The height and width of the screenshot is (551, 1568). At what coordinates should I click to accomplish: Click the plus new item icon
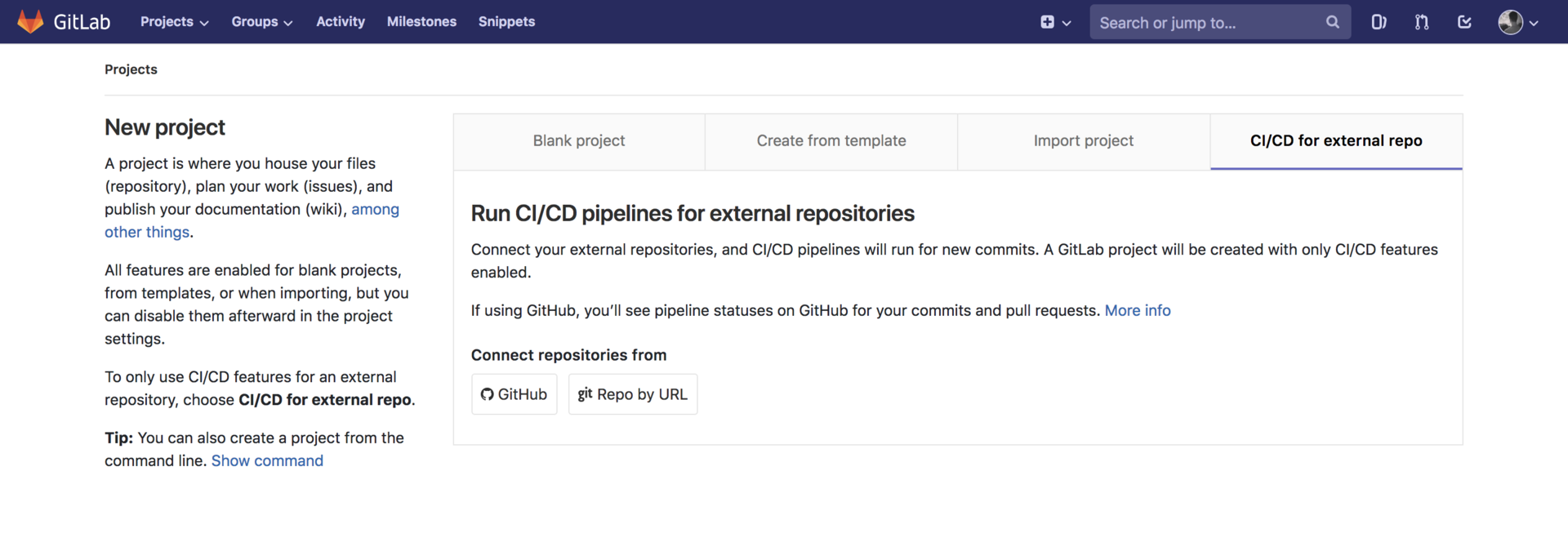1047,22
